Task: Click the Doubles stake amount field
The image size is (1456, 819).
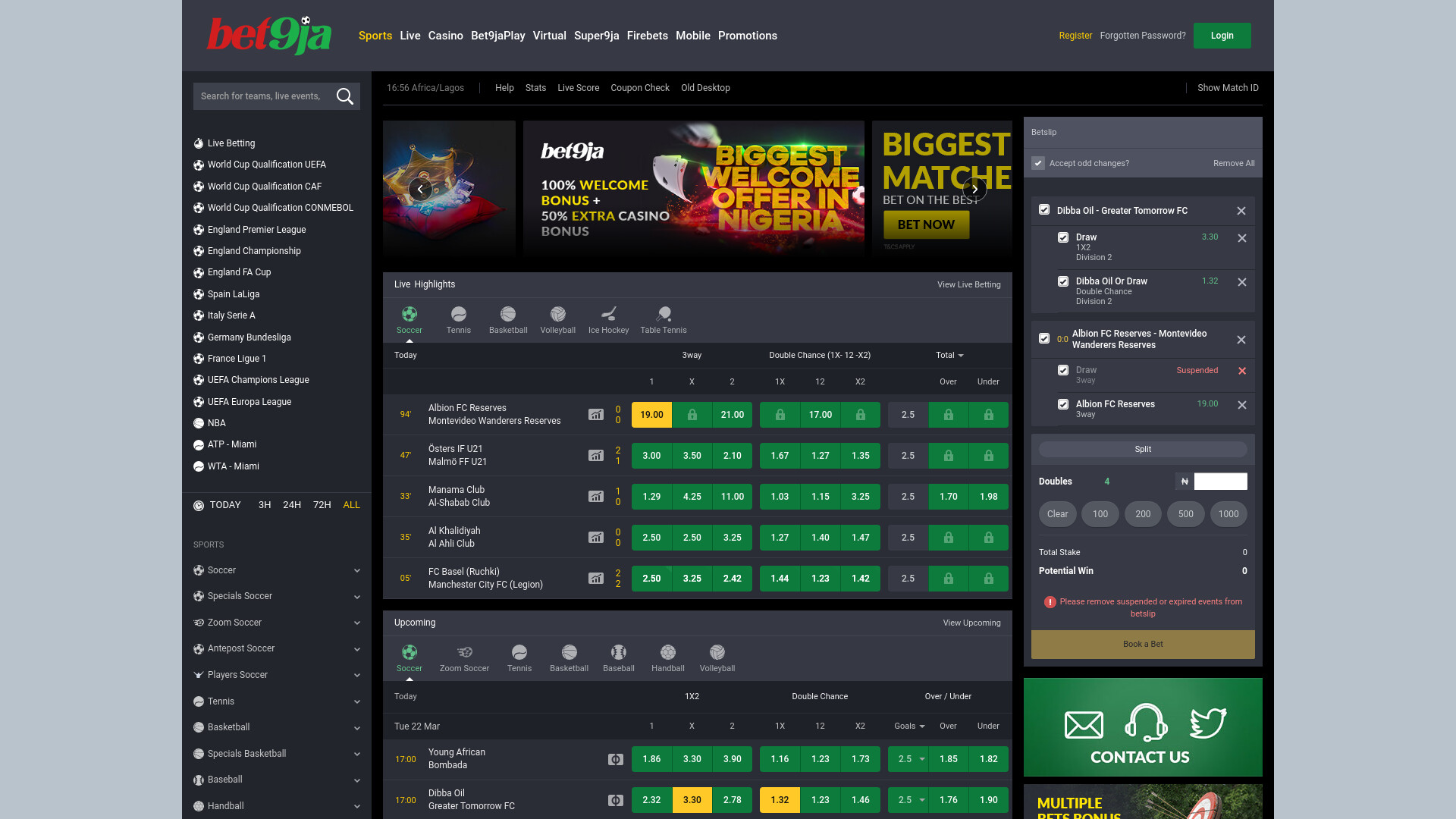Action: [x=1220, y=482]
